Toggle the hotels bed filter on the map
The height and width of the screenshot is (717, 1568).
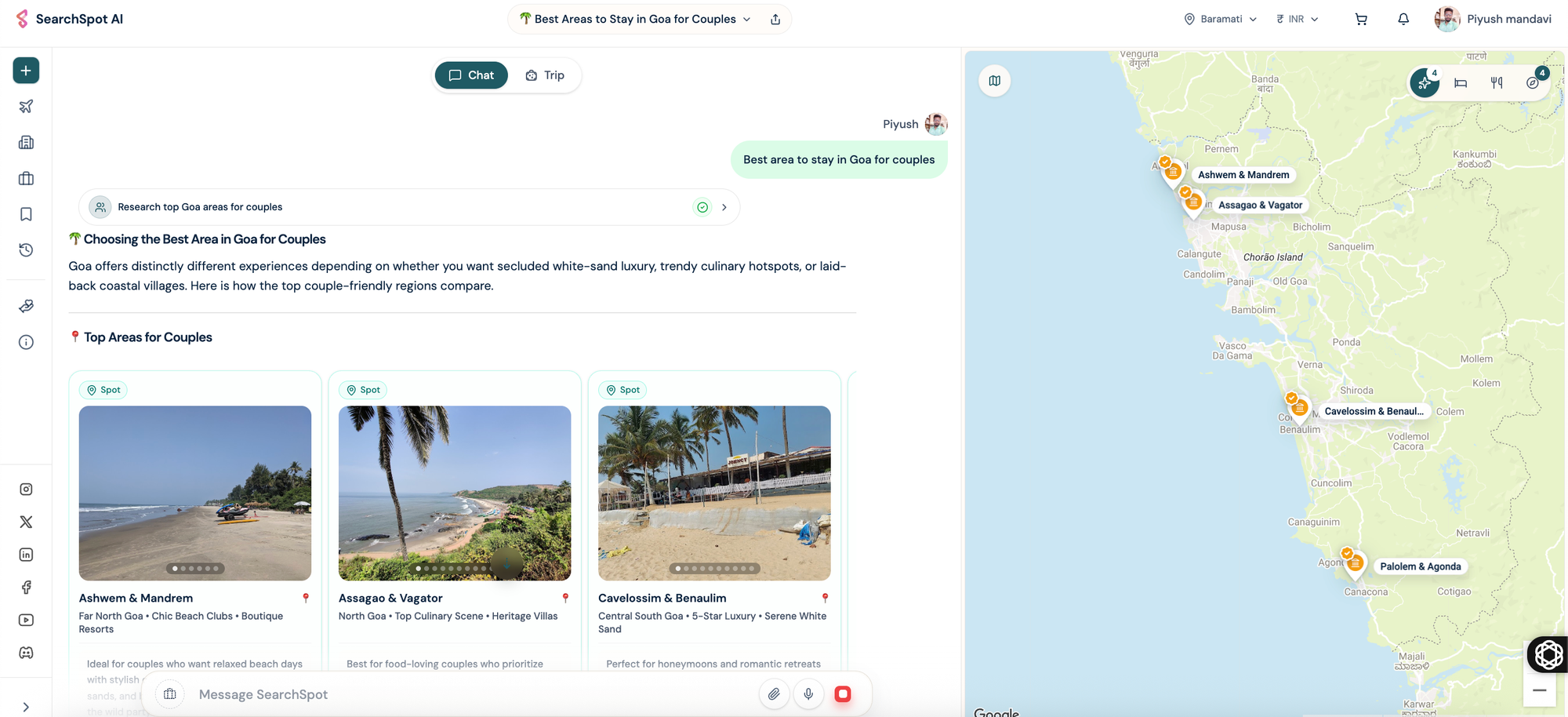click(x=1461, y=82)
